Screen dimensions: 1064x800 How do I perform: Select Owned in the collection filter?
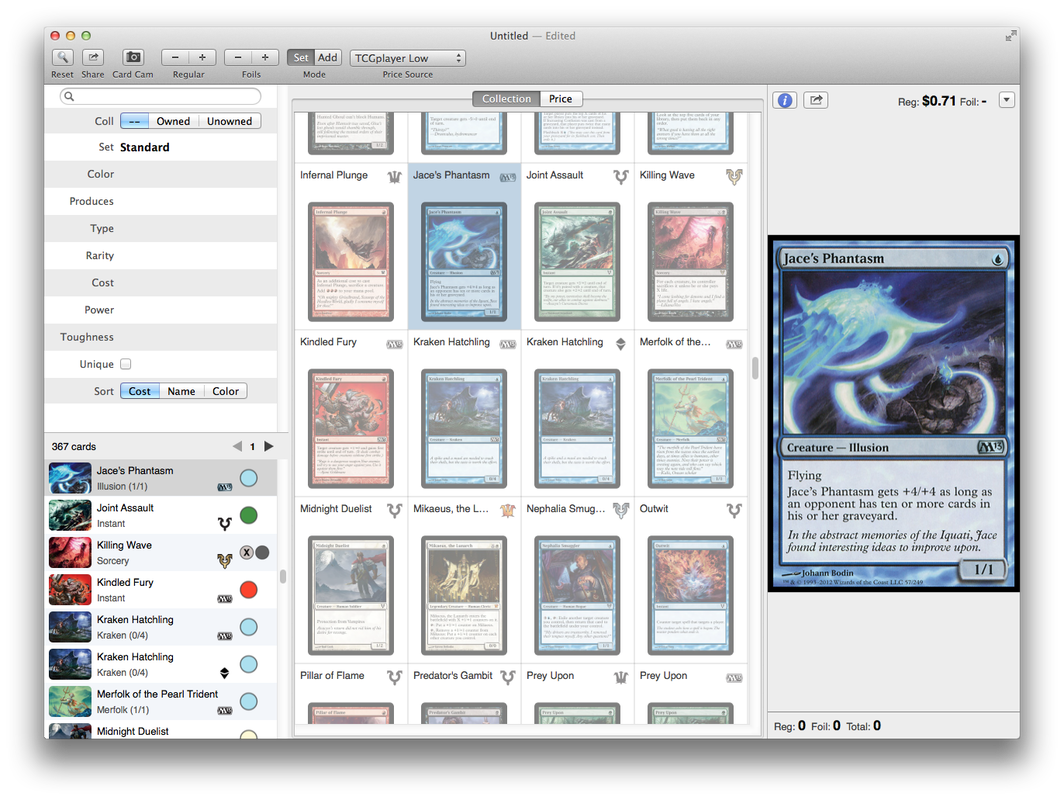(x=172, y=120)
